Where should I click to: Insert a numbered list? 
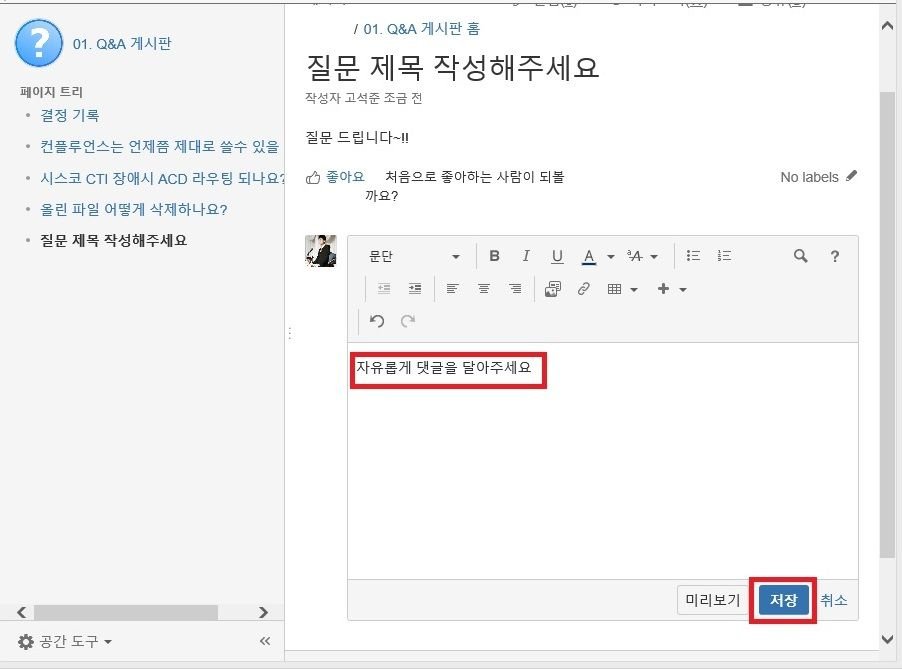(724, 256)
